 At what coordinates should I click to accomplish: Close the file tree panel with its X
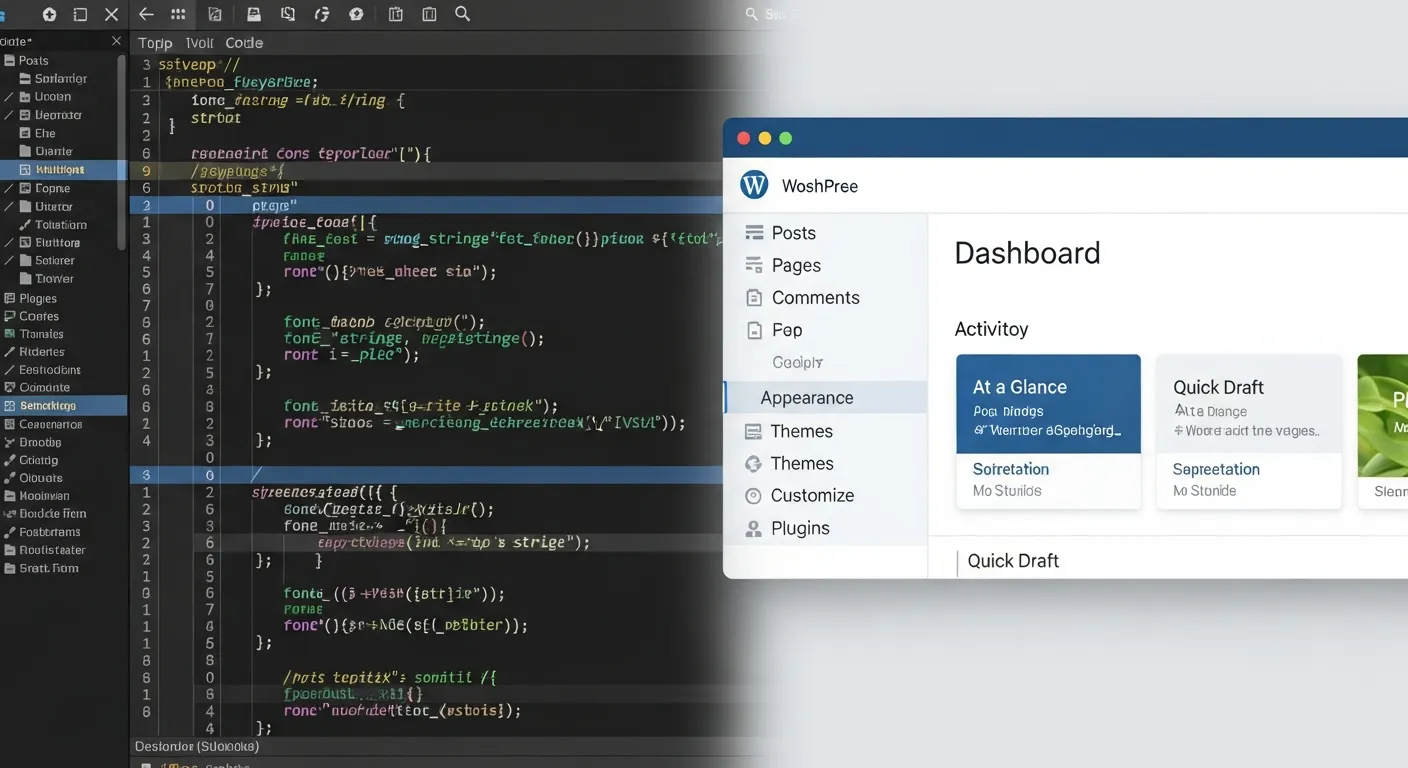click(x=116, y=41)
